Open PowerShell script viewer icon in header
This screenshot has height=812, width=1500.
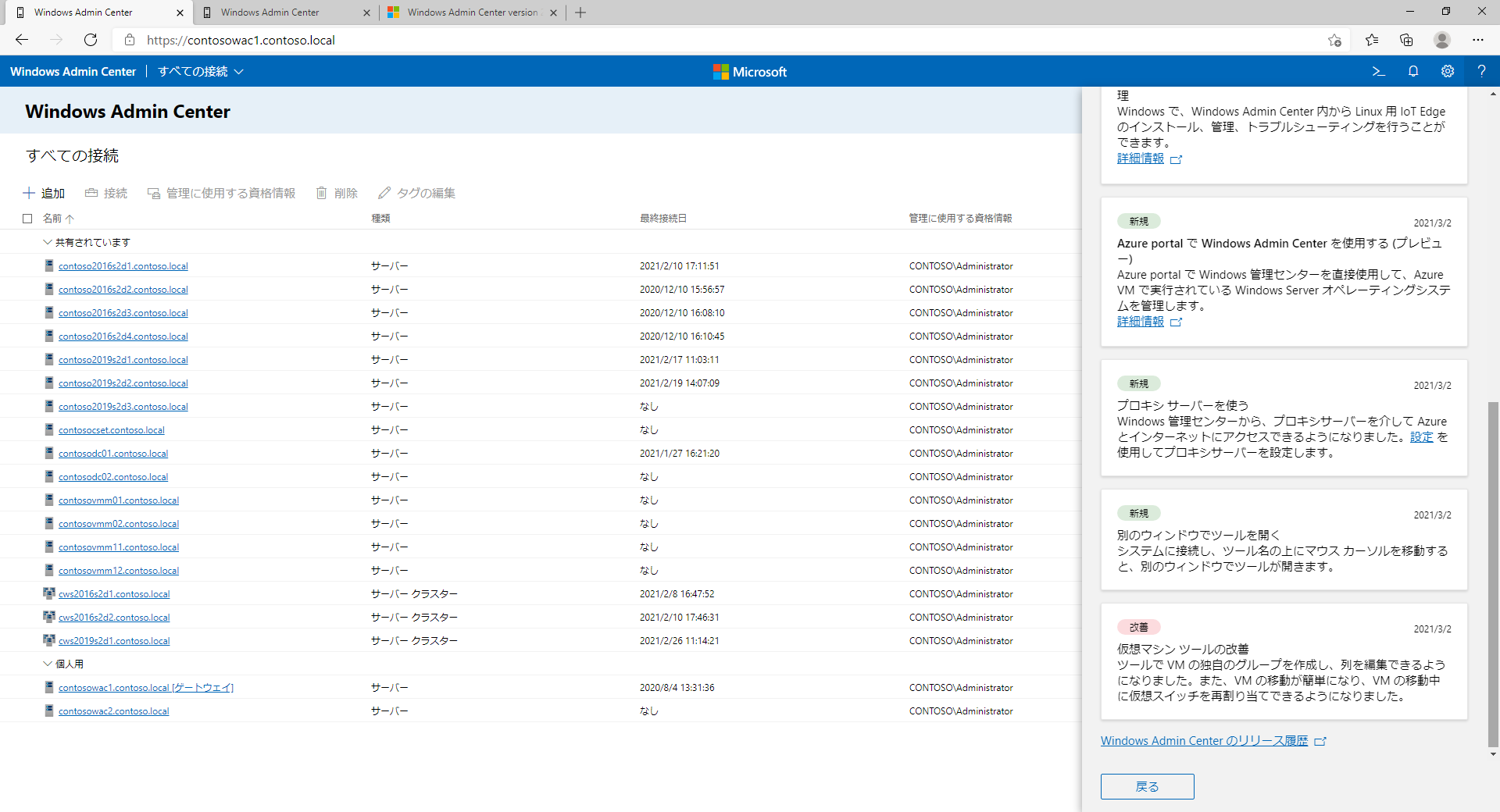pos(1379,71)
